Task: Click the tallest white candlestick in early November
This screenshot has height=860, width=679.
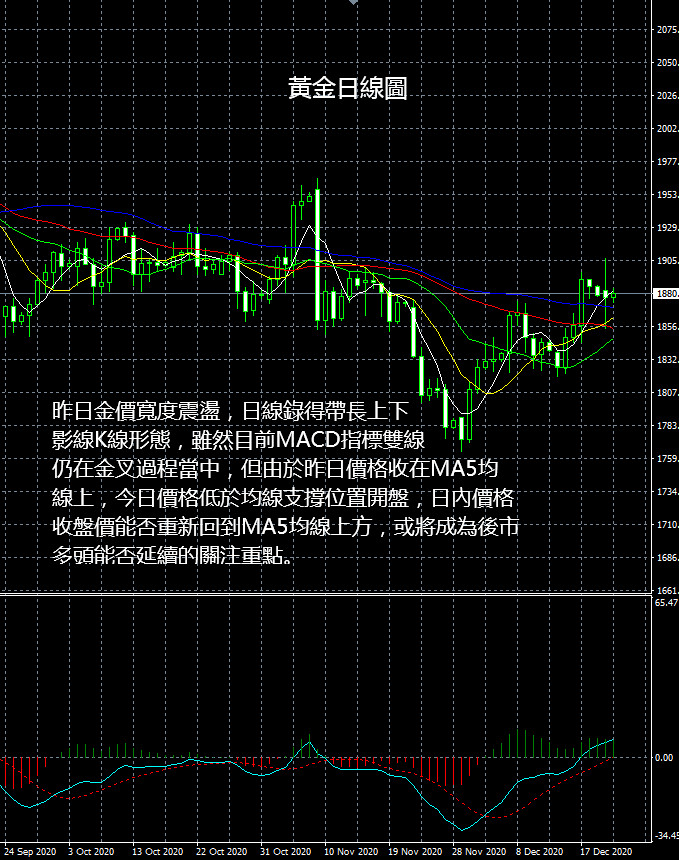Action: point(317,255)
